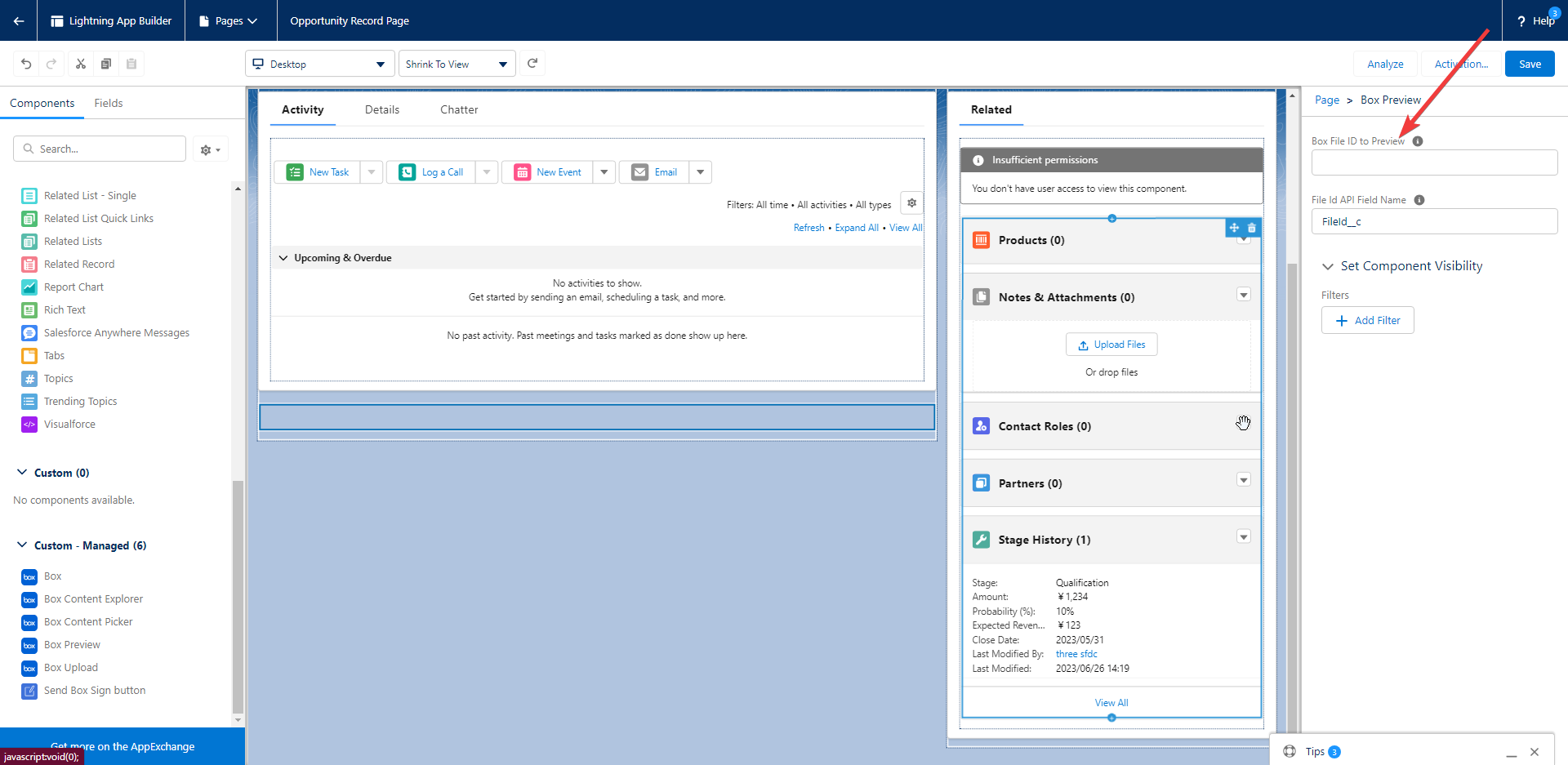Delete the selected Related Lists component
The height and width of the screenshot is (765, 1568).
point(1252,228)
